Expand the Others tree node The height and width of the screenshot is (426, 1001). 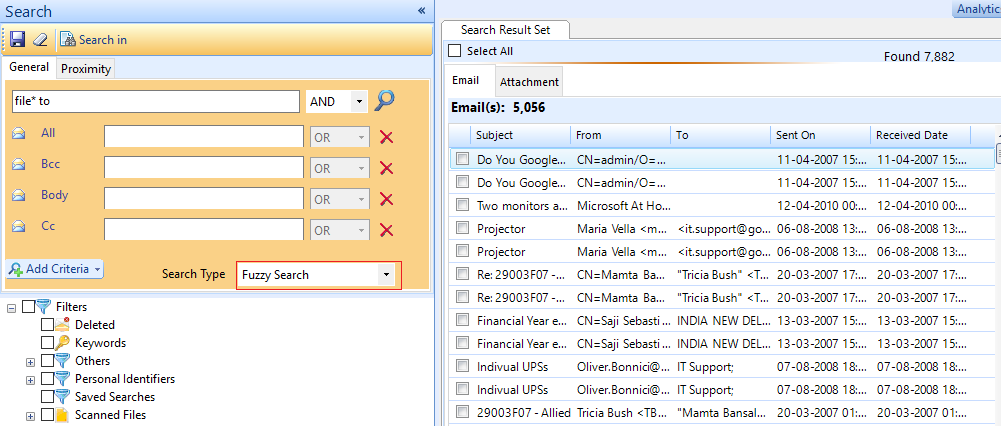(x=30, y=361)
